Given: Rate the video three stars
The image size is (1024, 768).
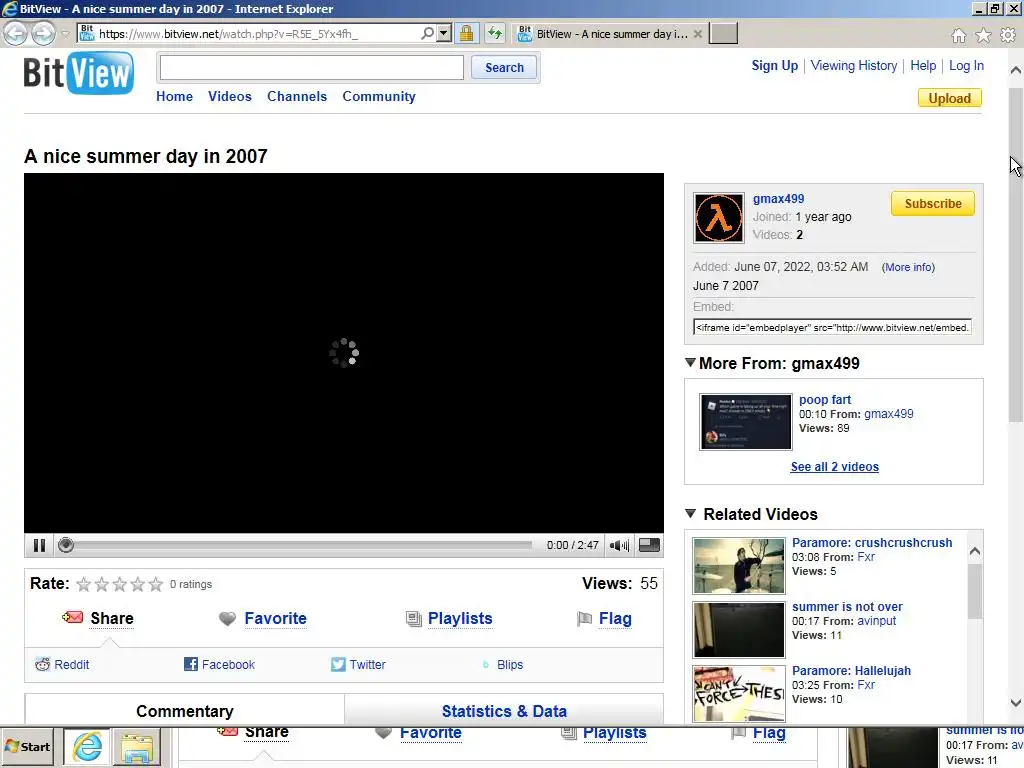Looking at the screenshot, I should pyautogui.click(x=120, y=584).
